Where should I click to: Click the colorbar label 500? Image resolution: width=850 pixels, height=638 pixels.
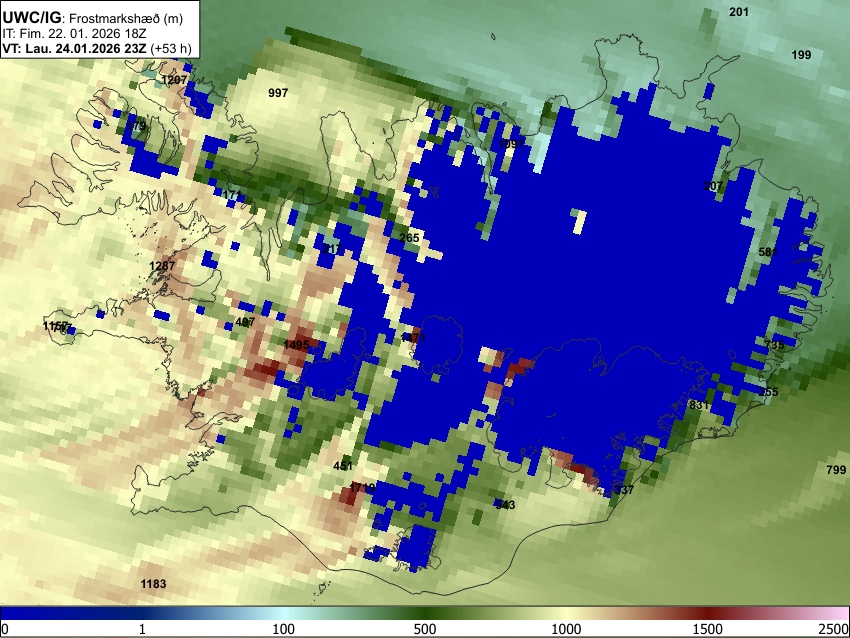(x=425, y=629)
